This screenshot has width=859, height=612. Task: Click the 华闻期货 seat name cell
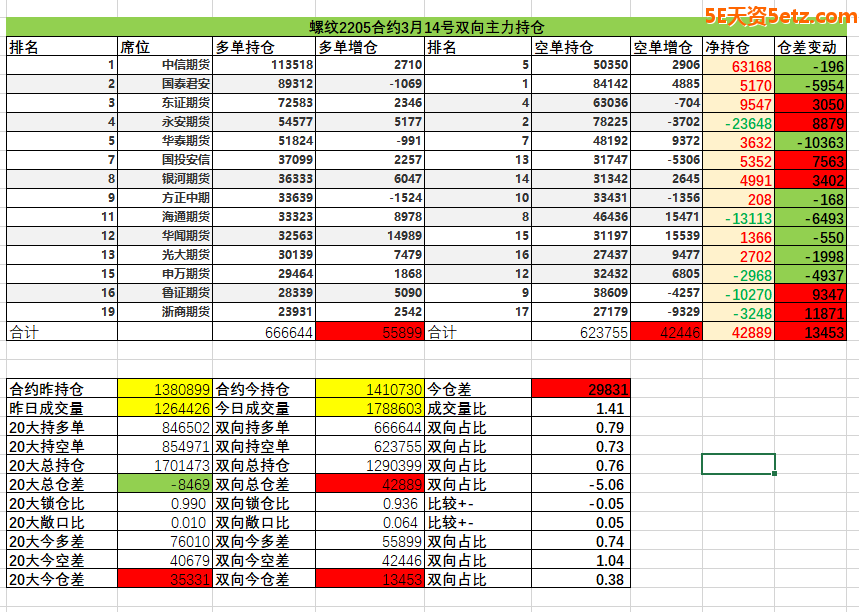[164, 236]
